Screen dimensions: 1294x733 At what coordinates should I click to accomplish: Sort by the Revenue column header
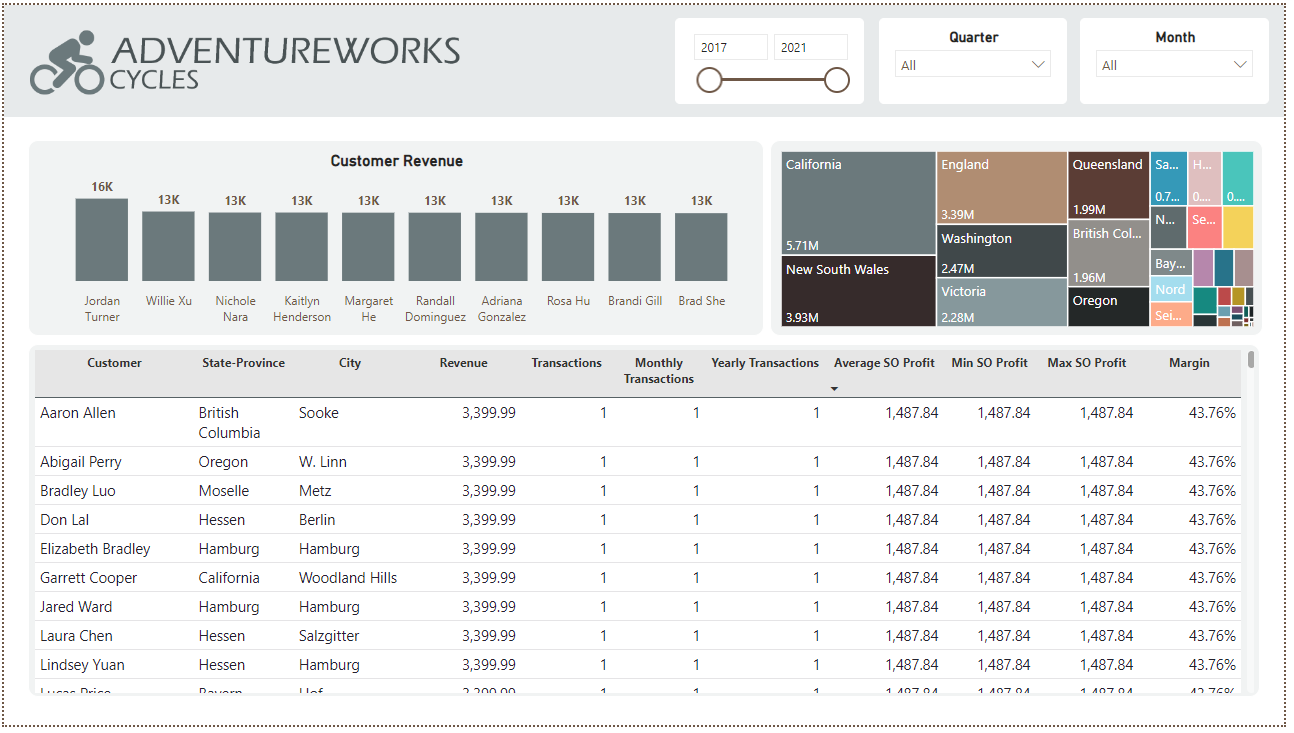point(463,363)
